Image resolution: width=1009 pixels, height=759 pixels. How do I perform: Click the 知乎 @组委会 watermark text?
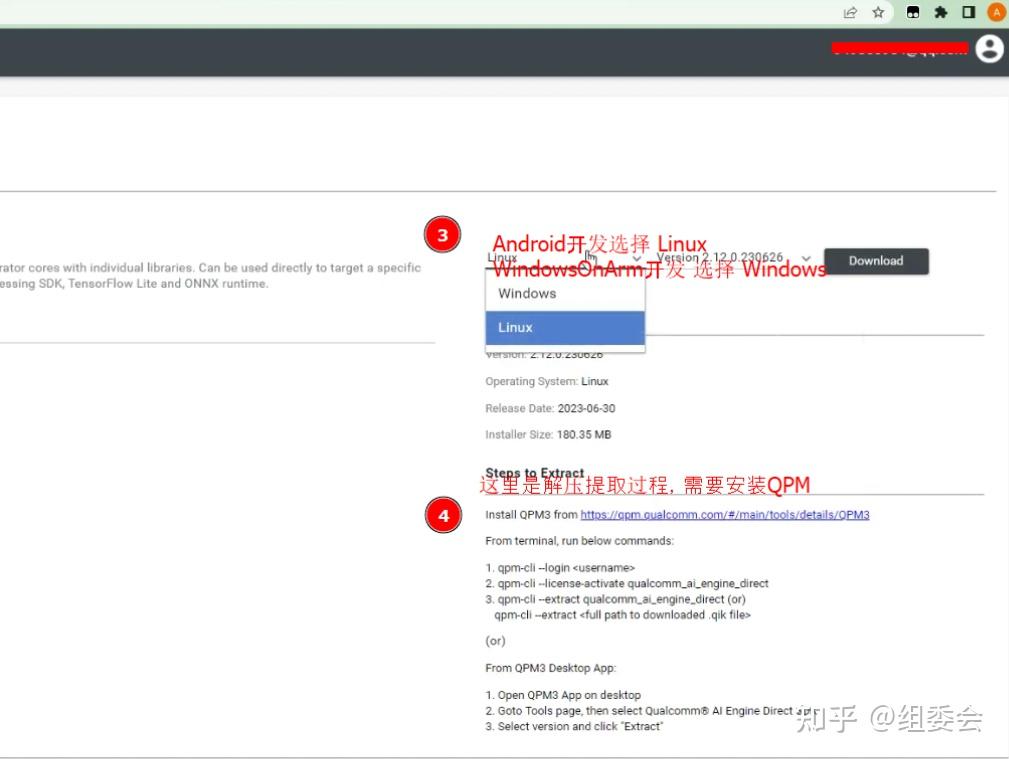888,718
